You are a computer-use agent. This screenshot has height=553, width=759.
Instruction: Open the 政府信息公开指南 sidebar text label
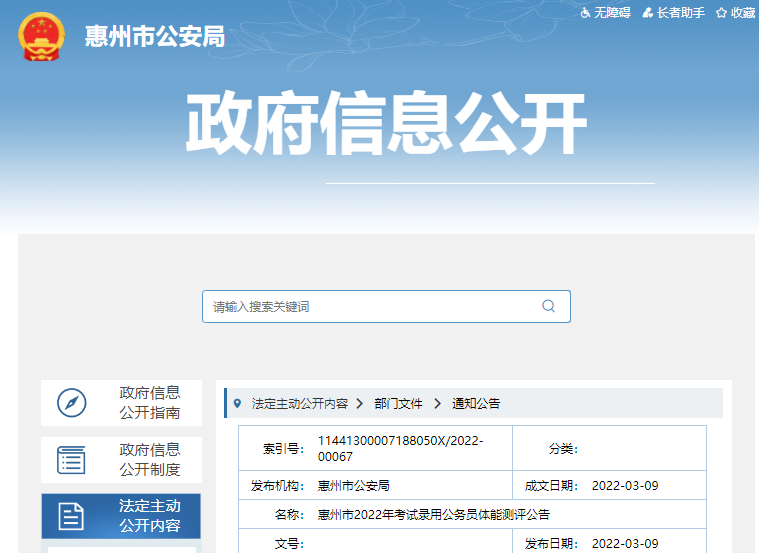(x=150, y=403)
